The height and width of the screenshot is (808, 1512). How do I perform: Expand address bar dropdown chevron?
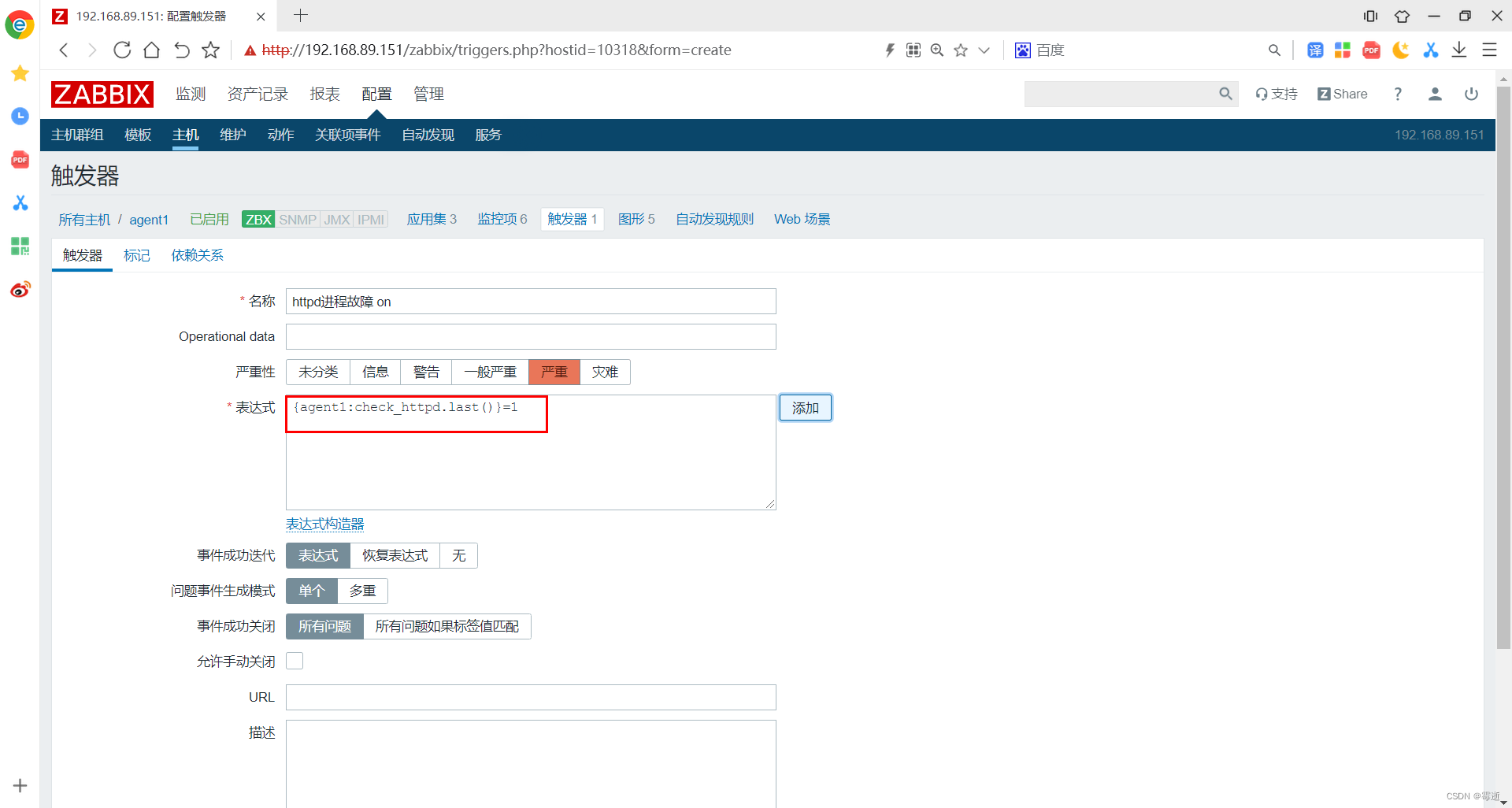point(984,50)
